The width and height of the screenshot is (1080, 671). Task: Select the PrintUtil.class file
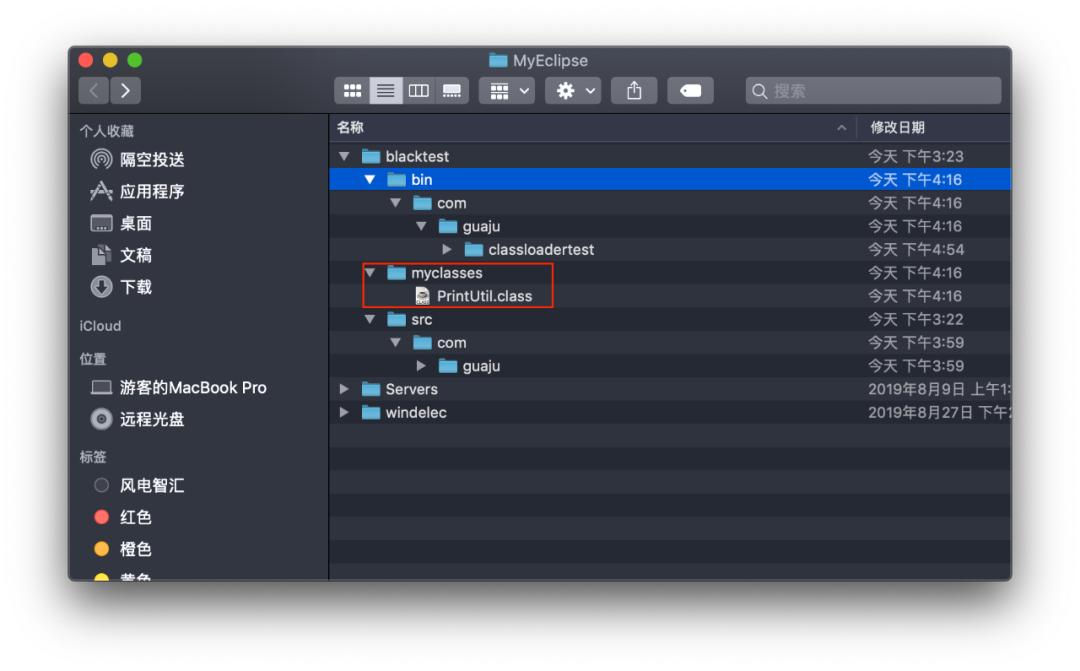click(x=670, y=296)
